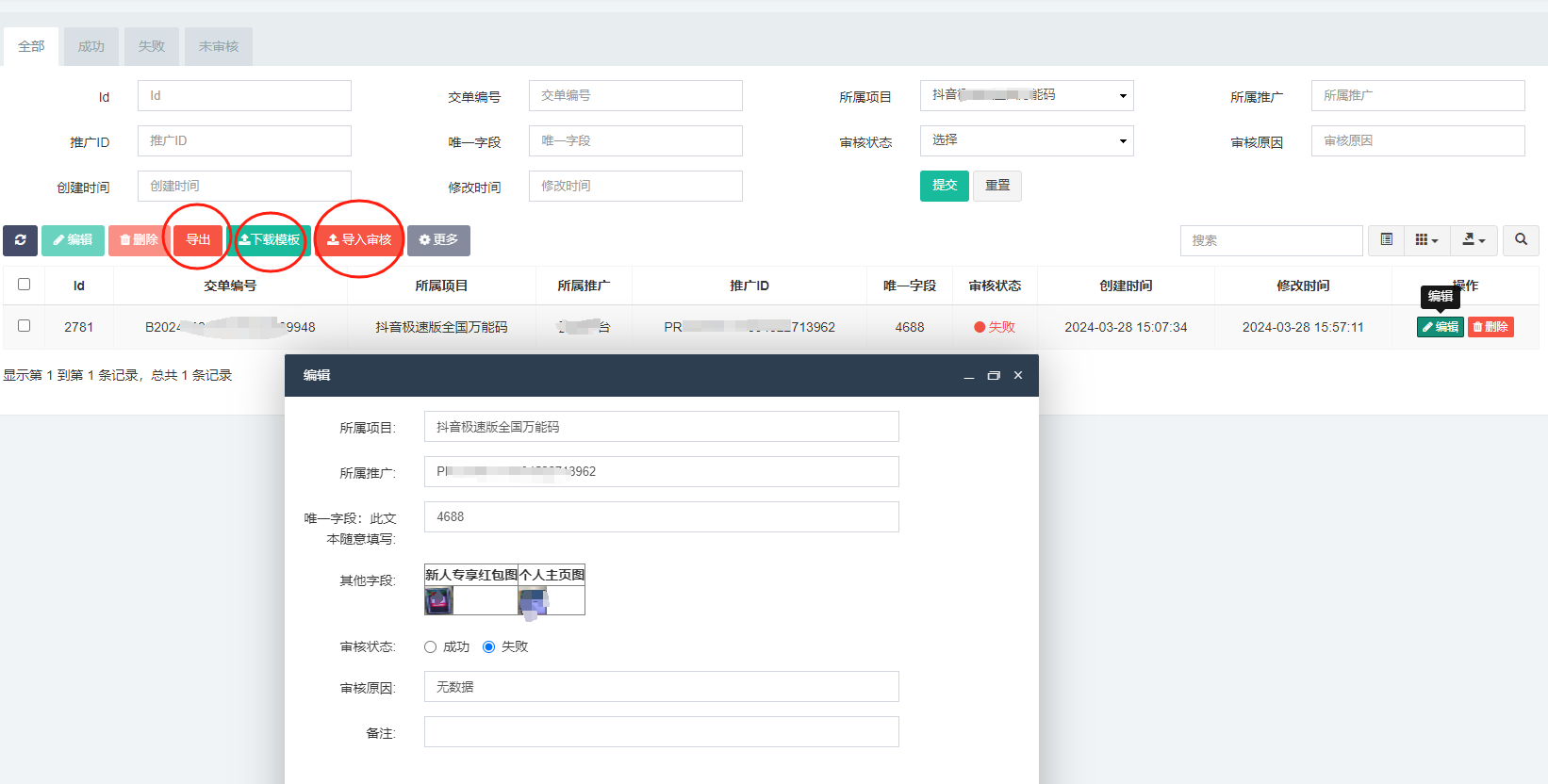
Task: Open the 新人专享红包图 thumbnail
Action: click(439, 600)
